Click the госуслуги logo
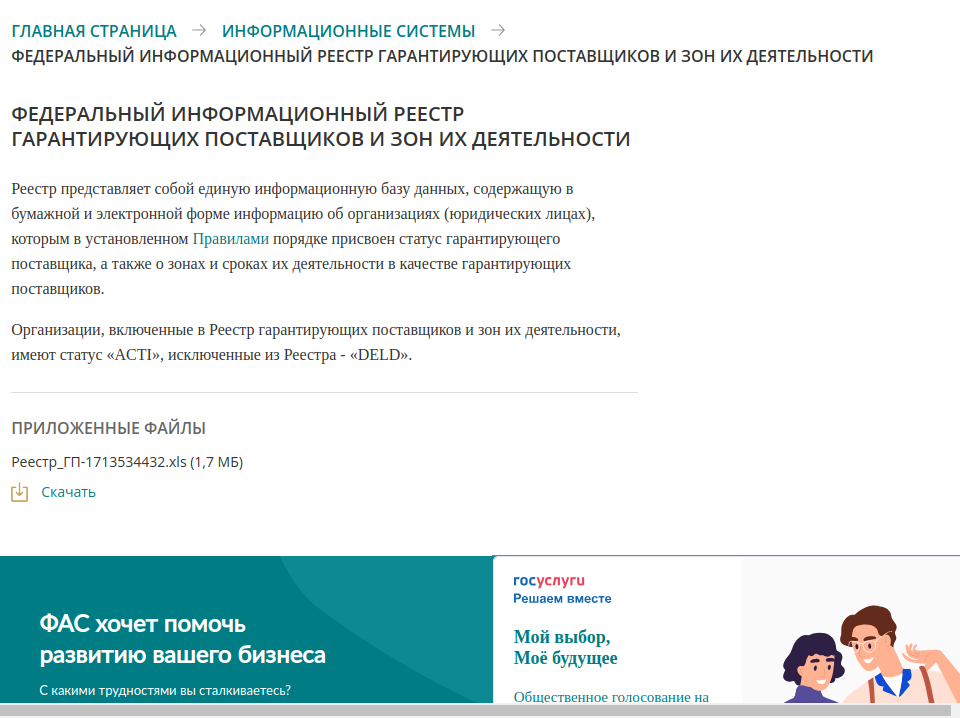 (x=549, y=580)
